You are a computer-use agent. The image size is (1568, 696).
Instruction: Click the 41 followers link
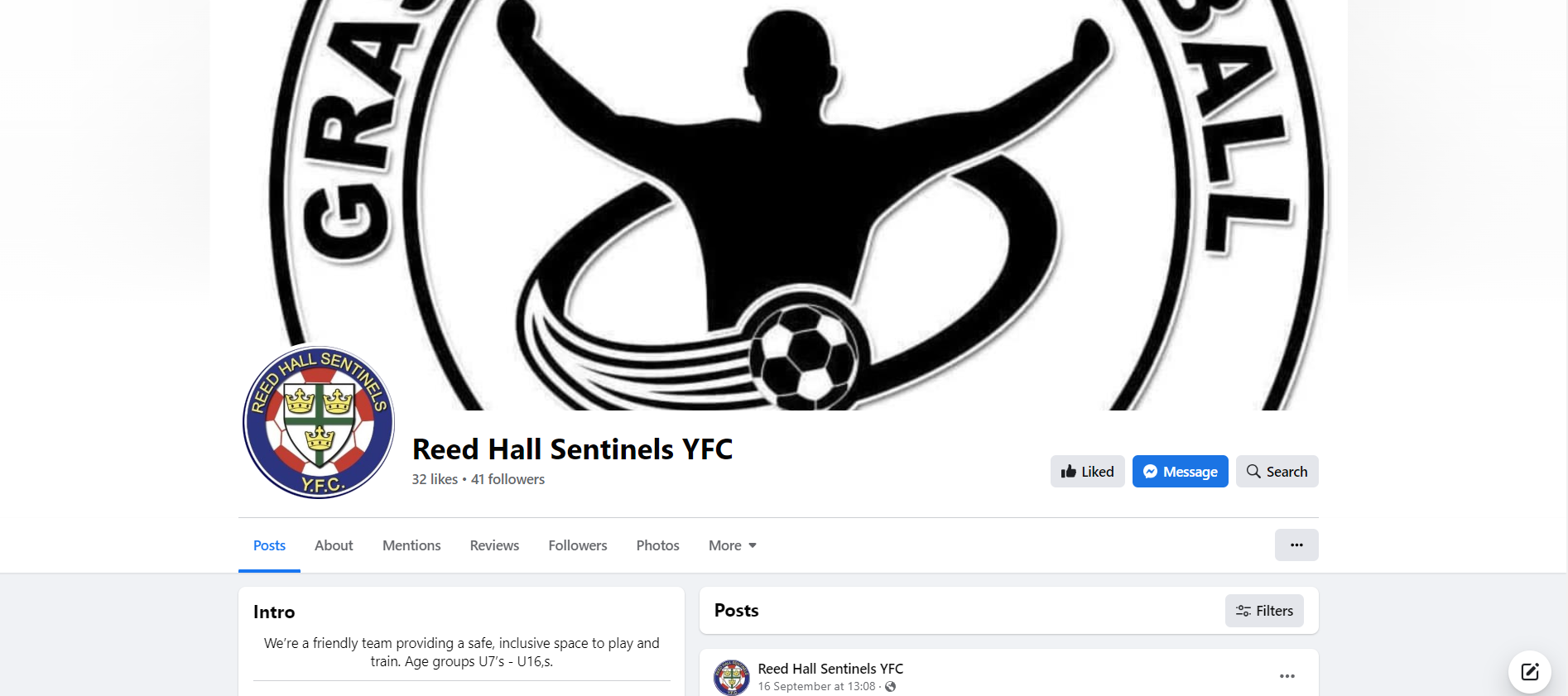coord(507,479)
